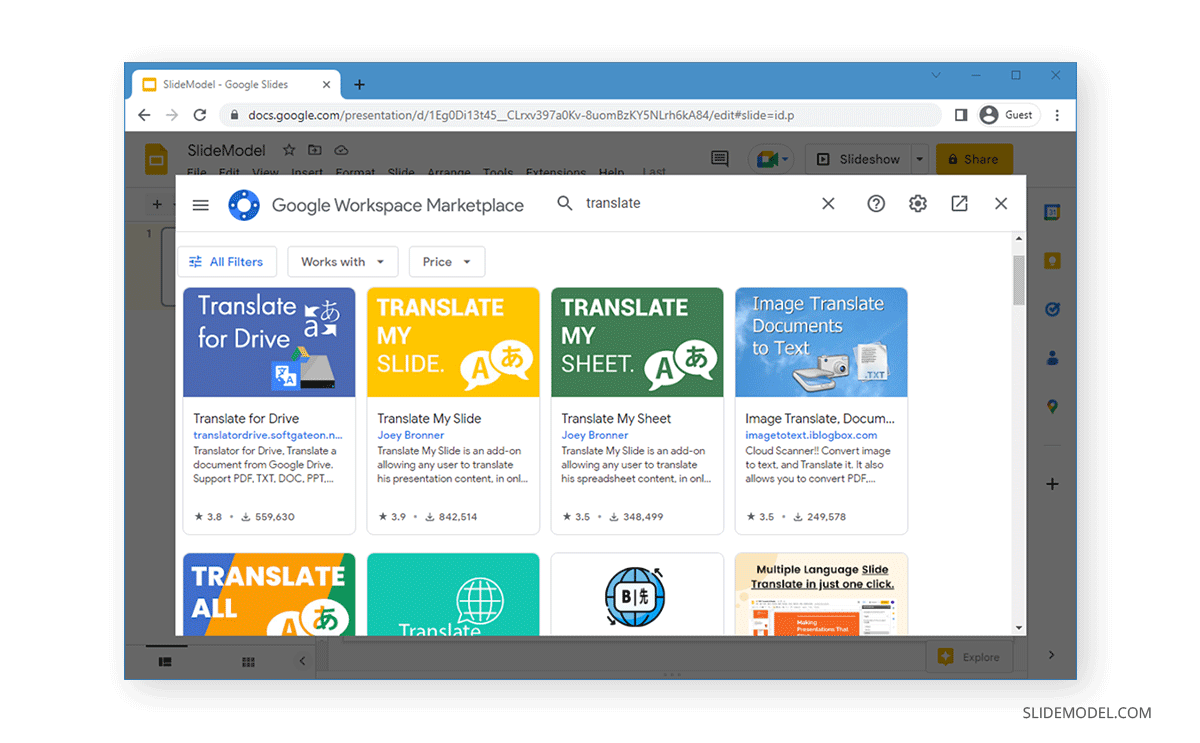
Task: Toggle the Chrome side panel icon
Action: [961, 115]
